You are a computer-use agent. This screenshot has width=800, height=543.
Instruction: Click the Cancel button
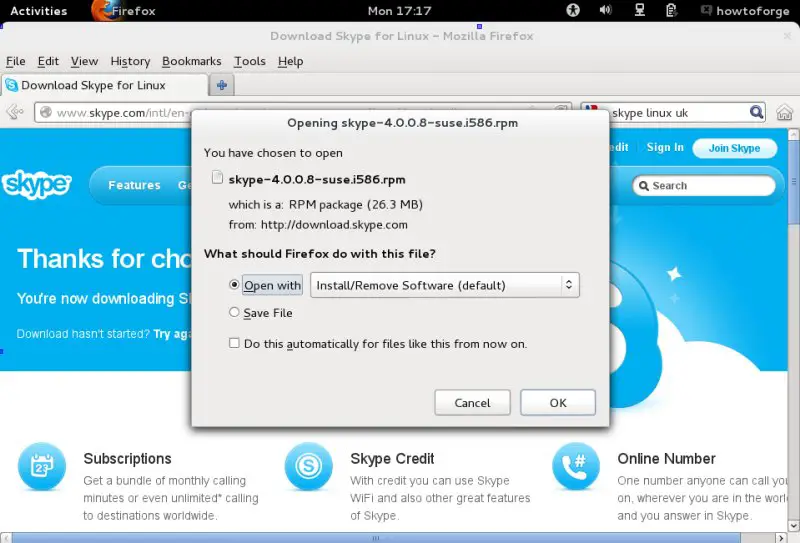pyautogui.click(x=472, y=403)
